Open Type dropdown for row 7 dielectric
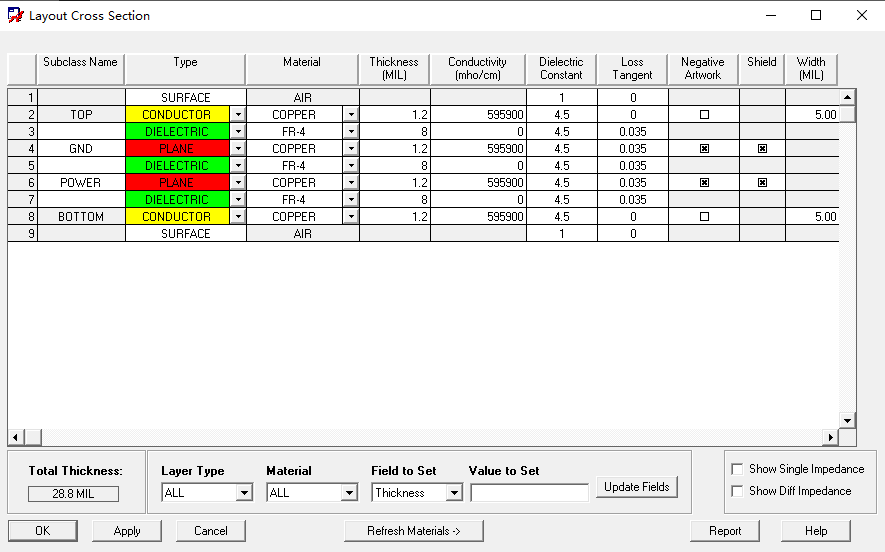 pos(238,199)
